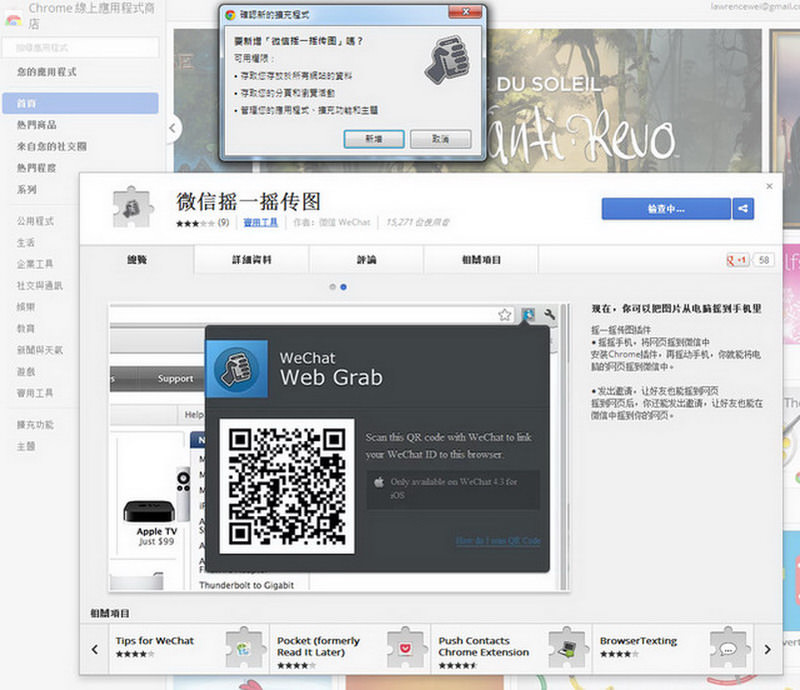The image size is (800, 690).
Task: Click the 取消 button in the confirmation dialog
Action: coord(440,139)
